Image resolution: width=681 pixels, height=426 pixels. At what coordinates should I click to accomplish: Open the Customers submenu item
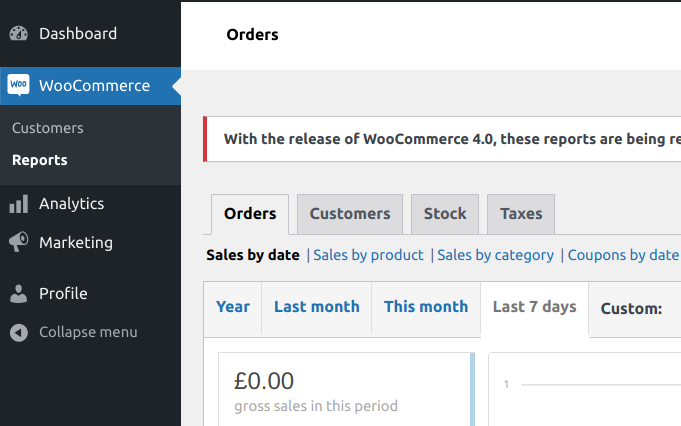[48, 128]
